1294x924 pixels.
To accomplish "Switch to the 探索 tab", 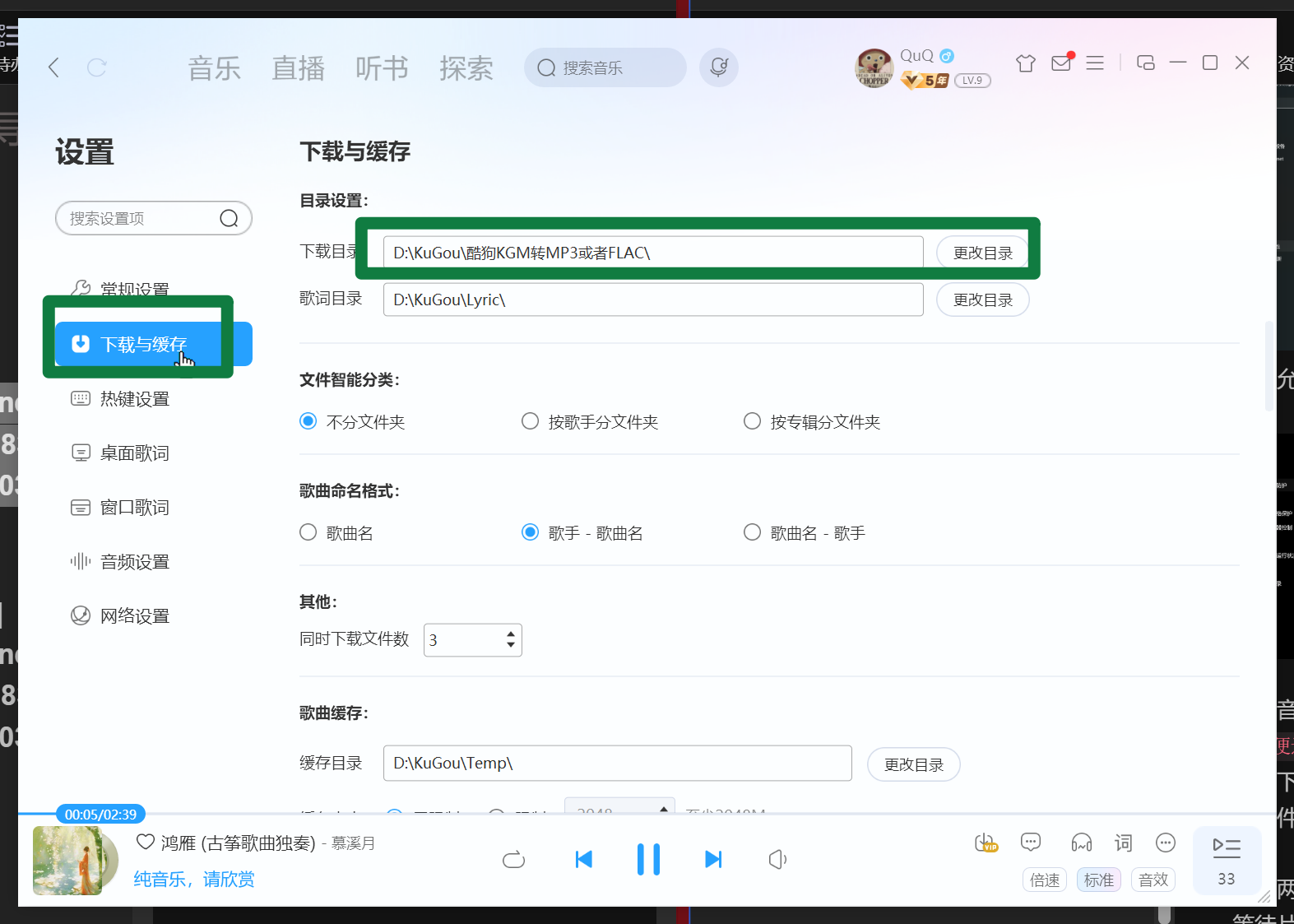I will pyautogui.click(x=466, y=68).
